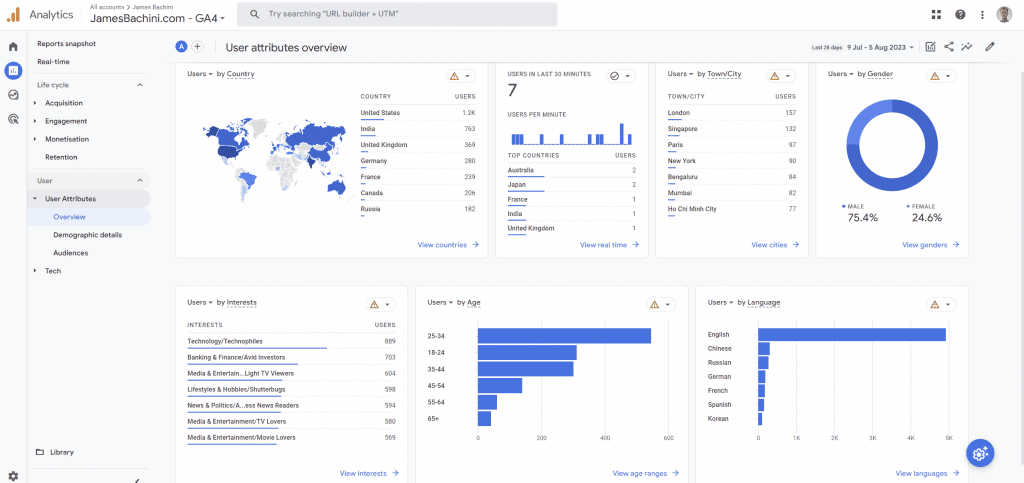Click the View cities link
The image size is (1024, 483).
pos(775,245)
